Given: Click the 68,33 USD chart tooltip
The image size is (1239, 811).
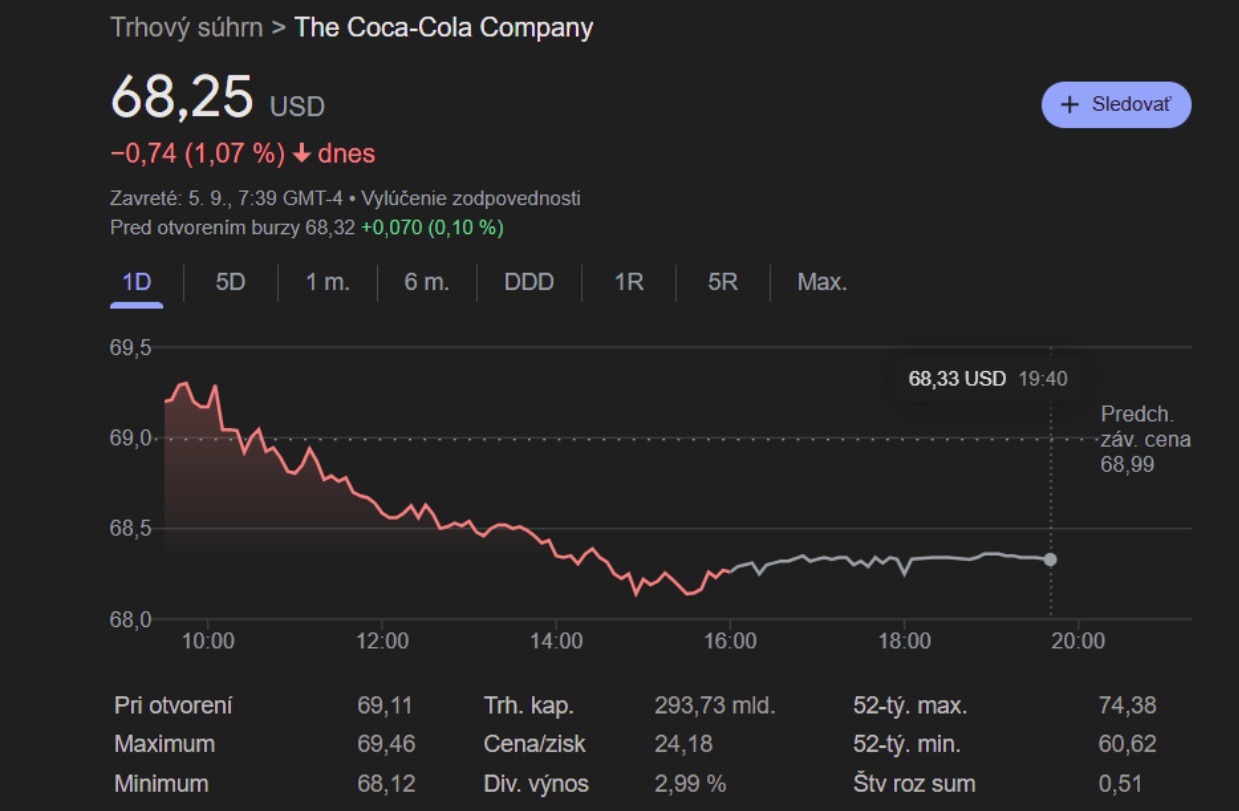Looking at the screenshot, I should 987,379.
